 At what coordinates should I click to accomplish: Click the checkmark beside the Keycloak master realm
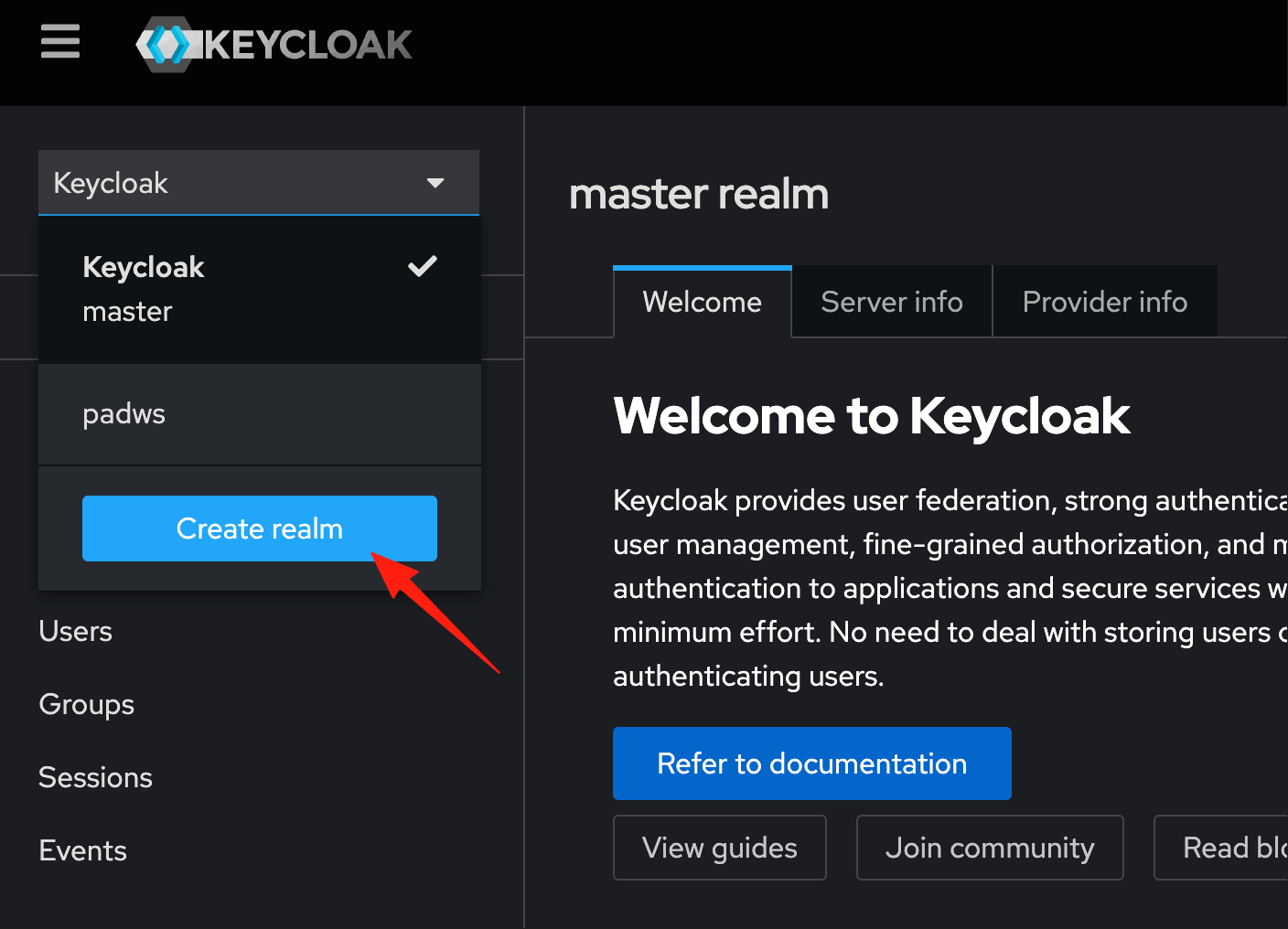[x=423, y=266]
